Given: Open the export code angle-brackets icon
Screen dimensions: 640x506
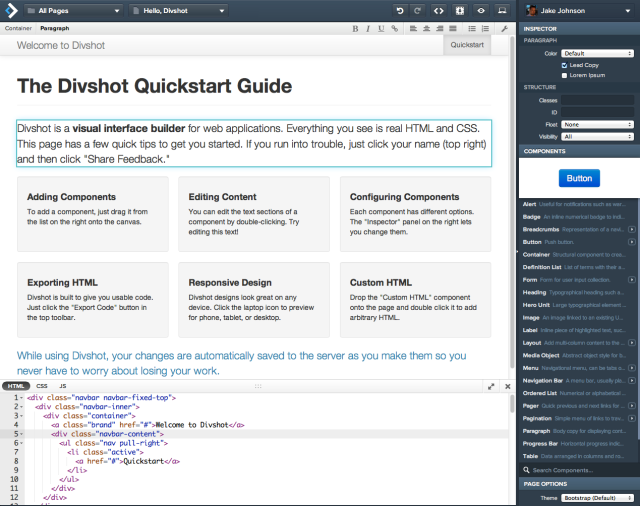Looking at the screenshot, I should click(x=438, y=11).
